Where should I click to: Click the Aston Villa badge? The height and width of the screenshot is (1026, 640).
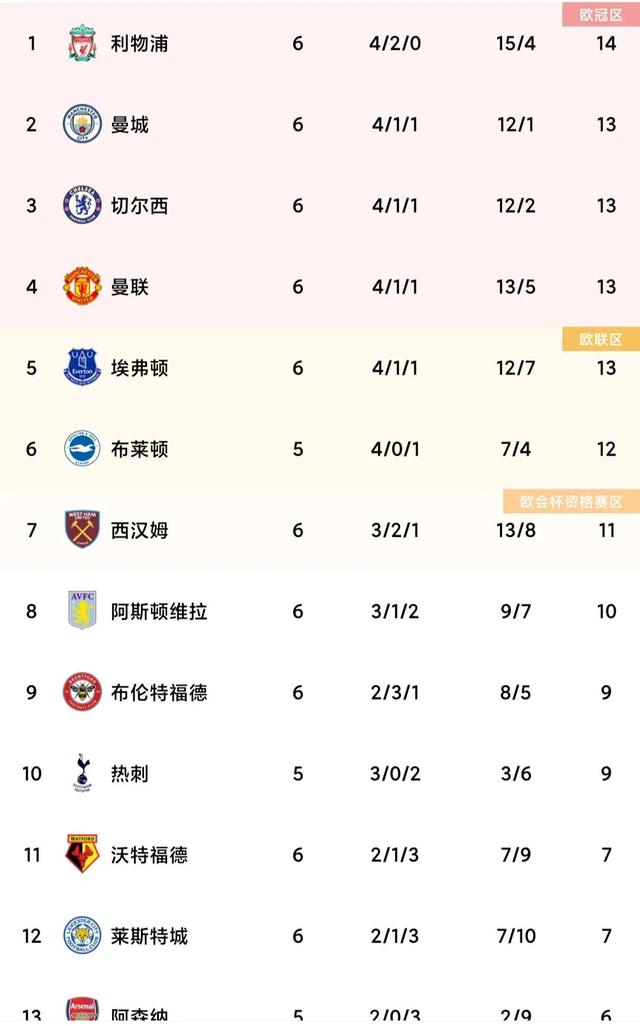[x=82, y=610]
